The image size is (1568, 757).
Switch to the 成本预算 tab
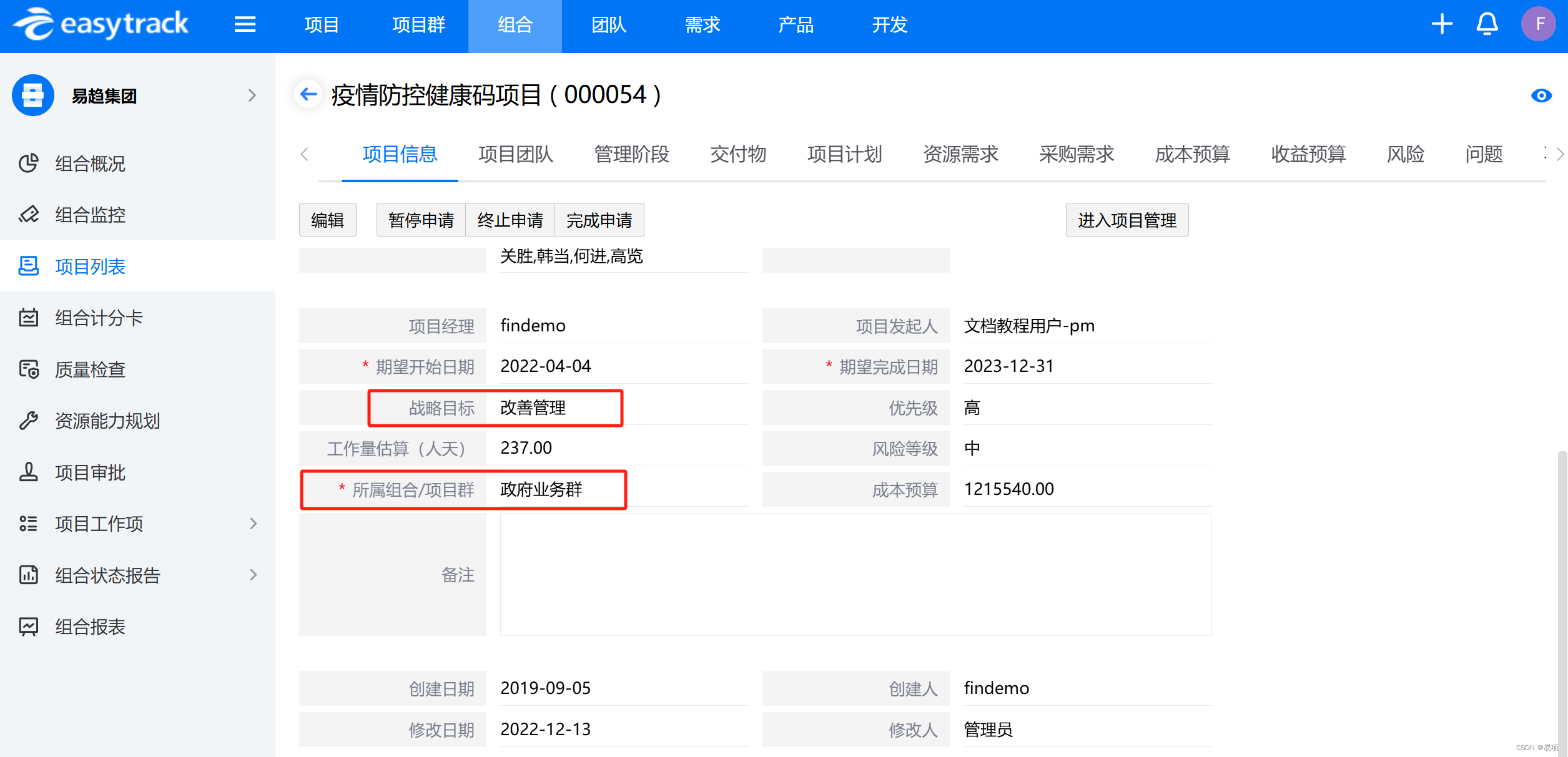tap(1192, 154)
